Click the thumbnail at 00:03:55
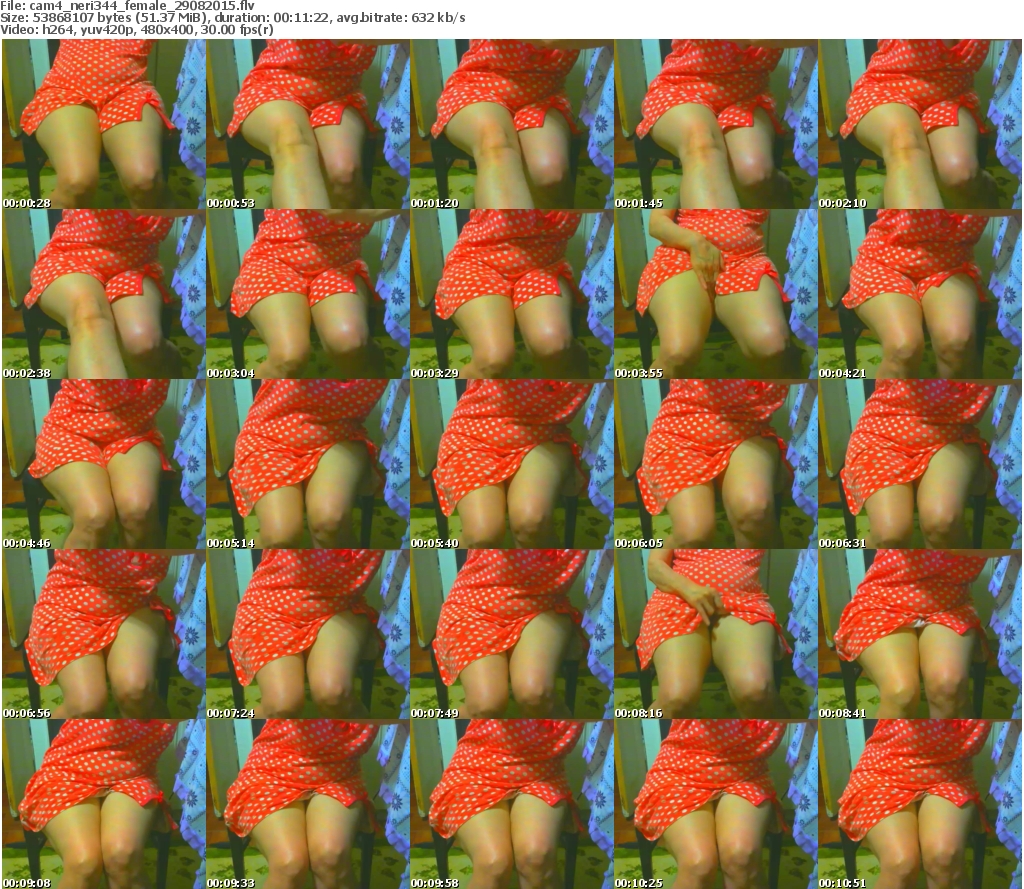 [716, 294]
